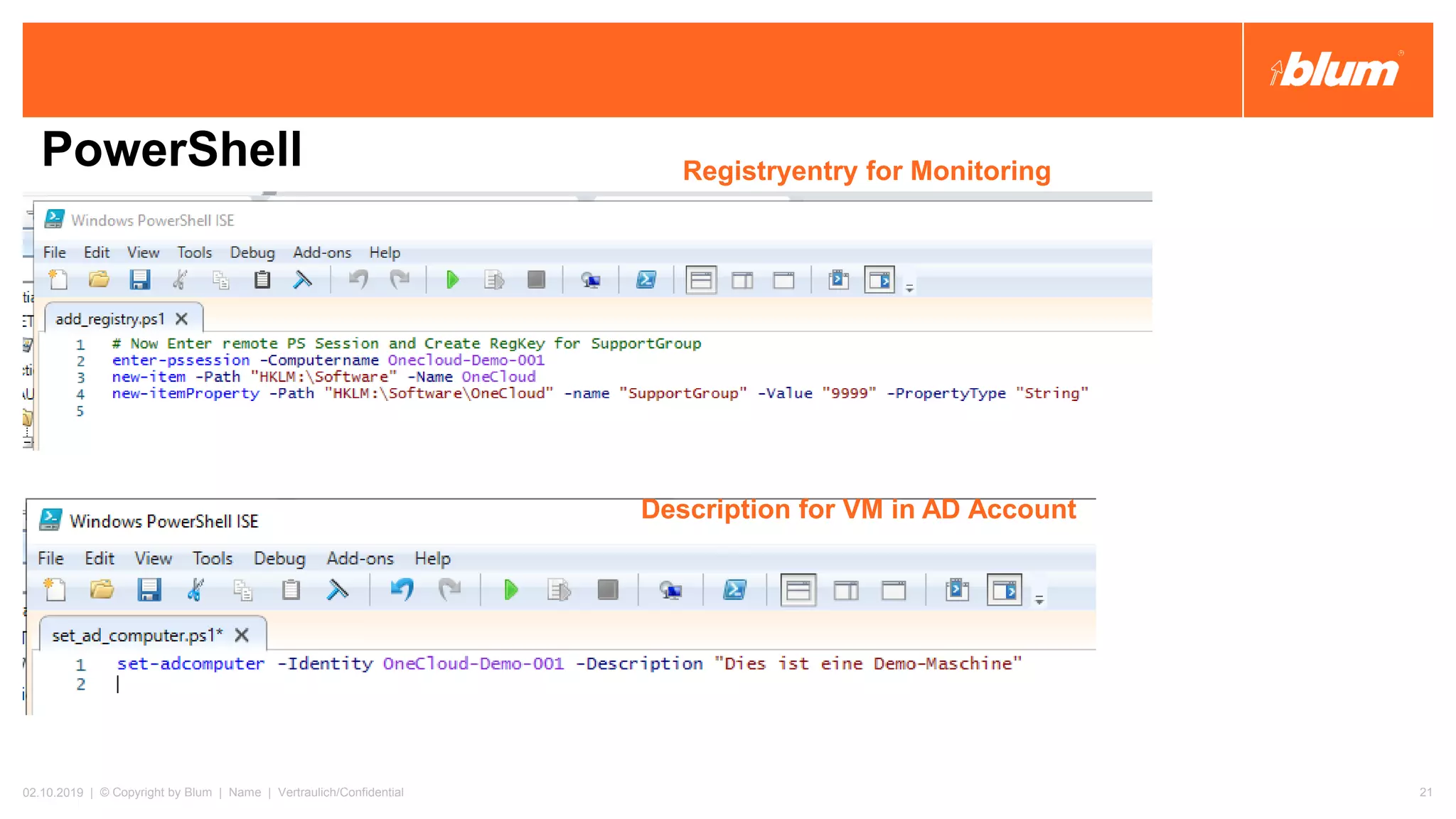Open Add-ons menu in lower ISE window
The height and width of the screenshot is (819, 1456).
[x=360, y=558]
